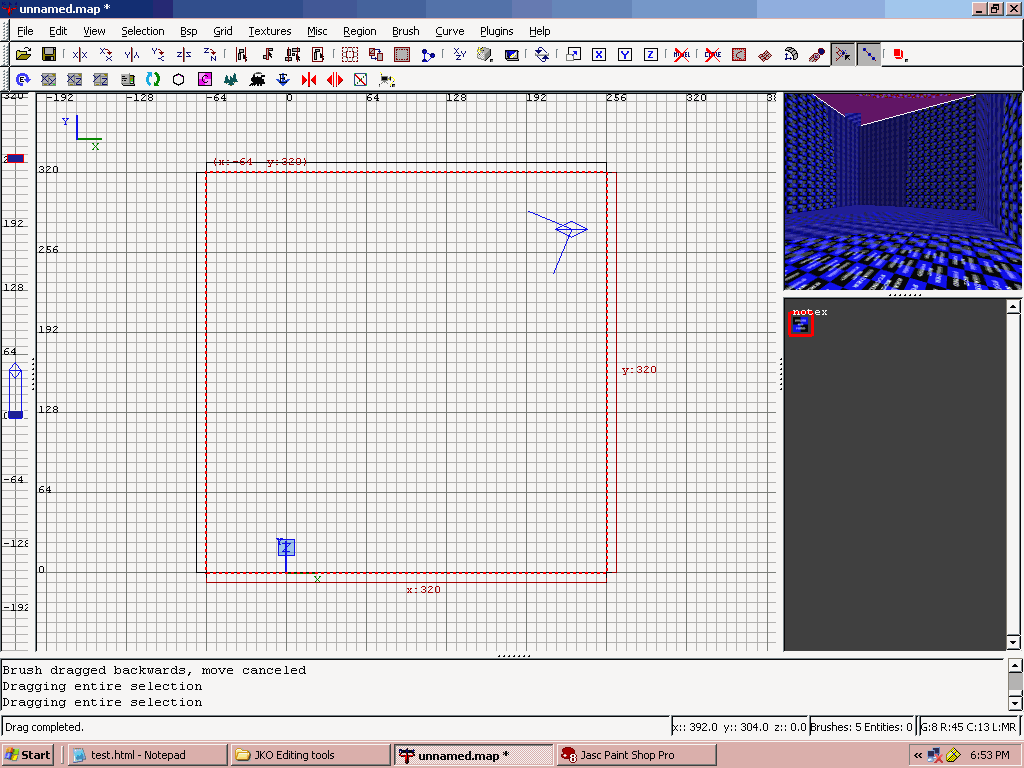Select touching brushes
Image resolution: width=1024 pixels, height=768 pixels.
coord(267,55)
